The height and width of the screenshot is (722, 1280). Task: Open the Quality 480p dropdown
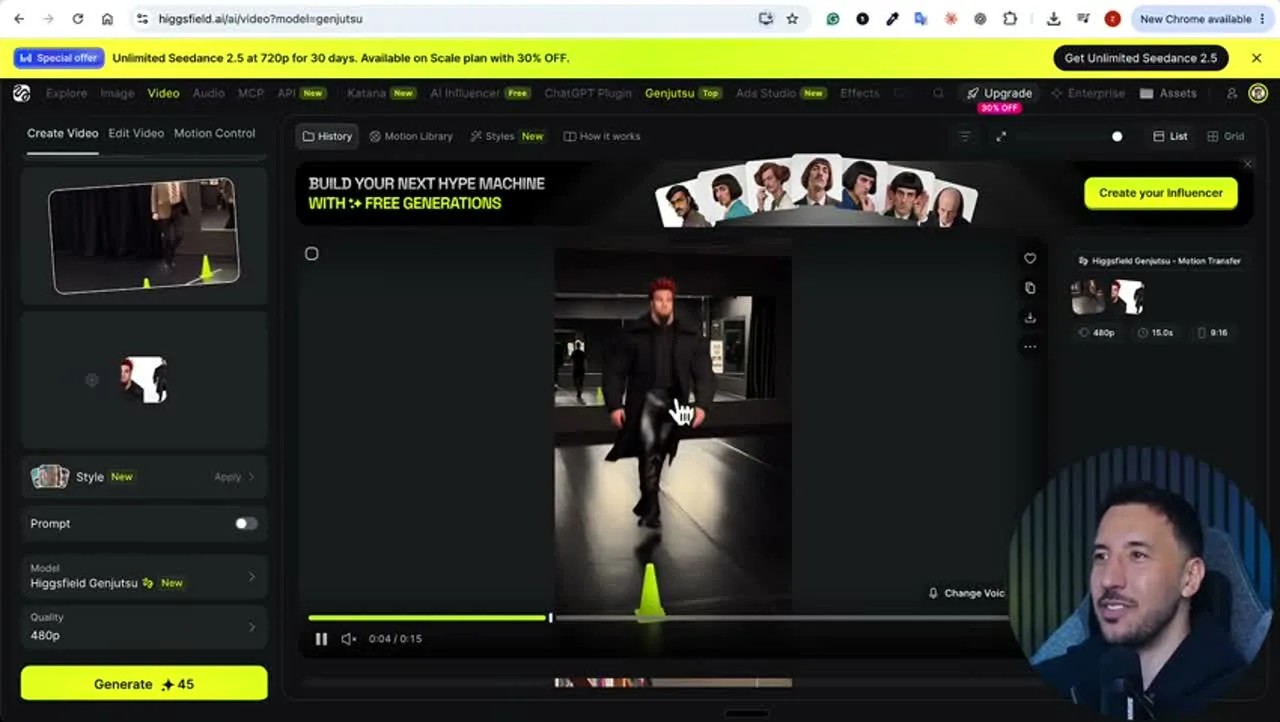(x=144, y=626)
